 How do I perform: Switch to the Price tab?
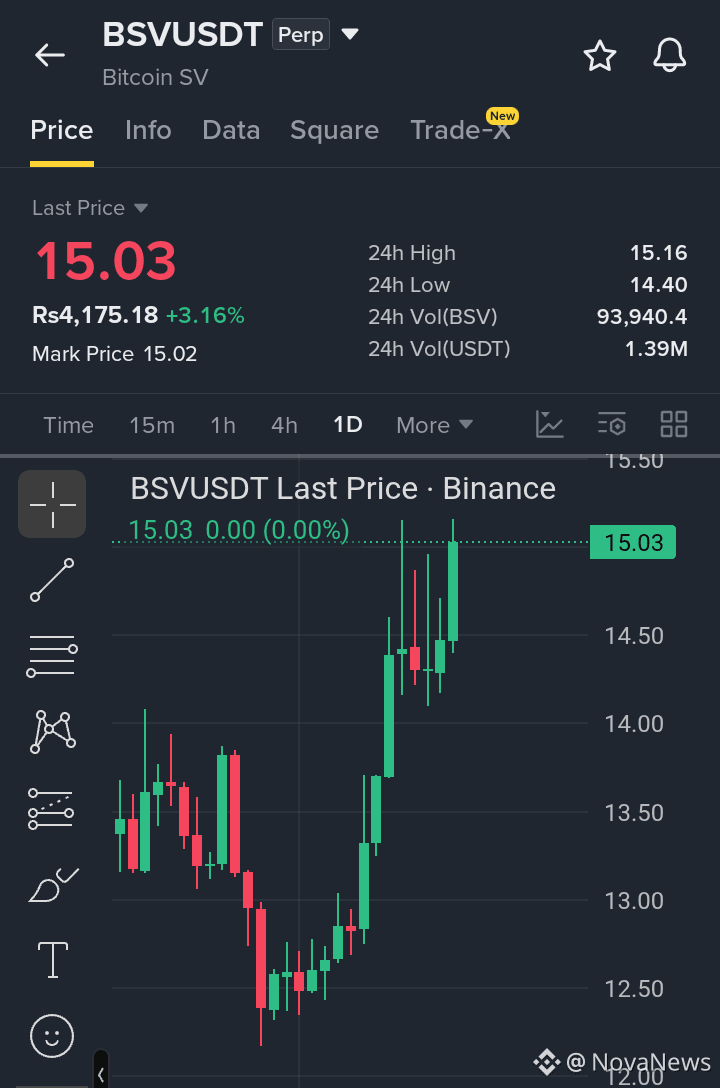click(62, 130)
